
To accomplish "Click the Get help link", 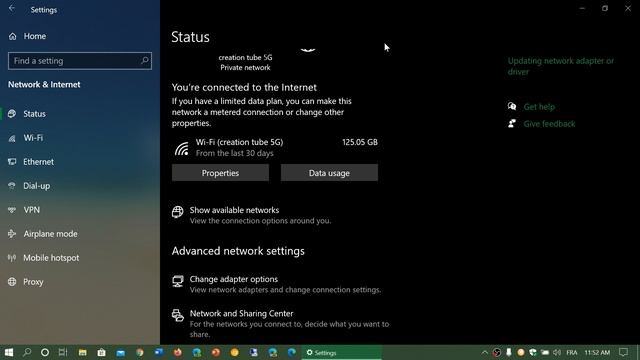I will click(x=539, y=107).
